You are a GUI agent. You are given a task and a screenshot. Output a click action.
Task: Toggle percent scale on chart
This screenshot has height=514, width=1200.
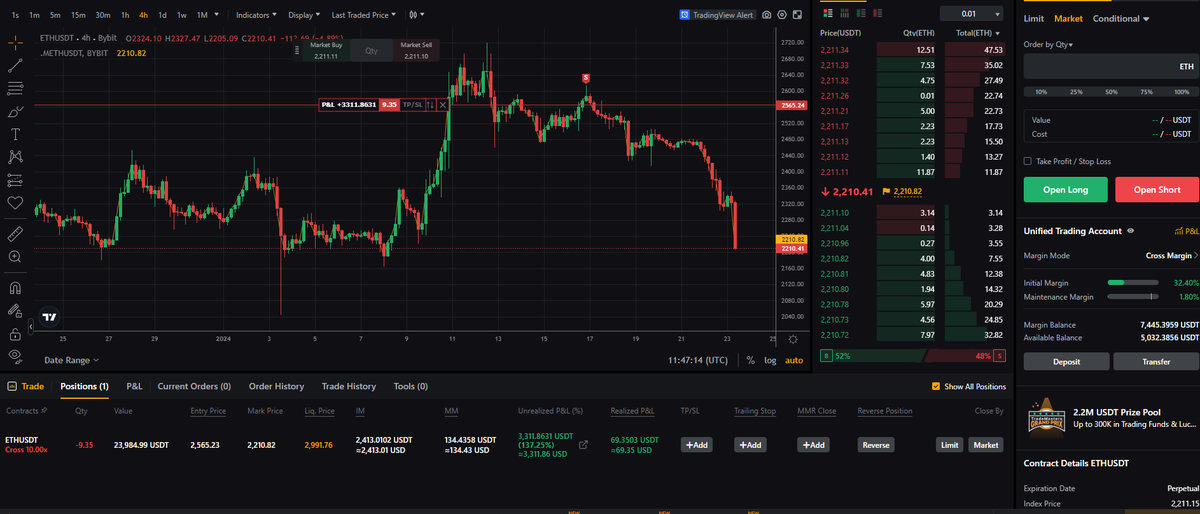pyautogui.click(x=750, y=360)
